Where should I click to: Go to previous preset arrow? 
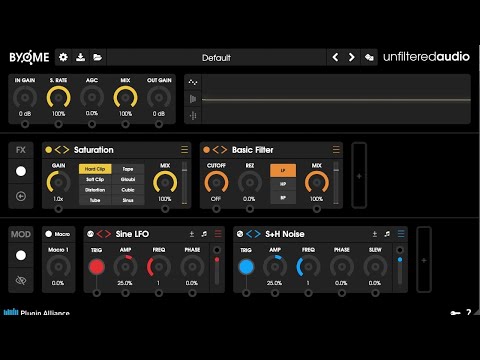pyautogui.click(x=335, y=57)
